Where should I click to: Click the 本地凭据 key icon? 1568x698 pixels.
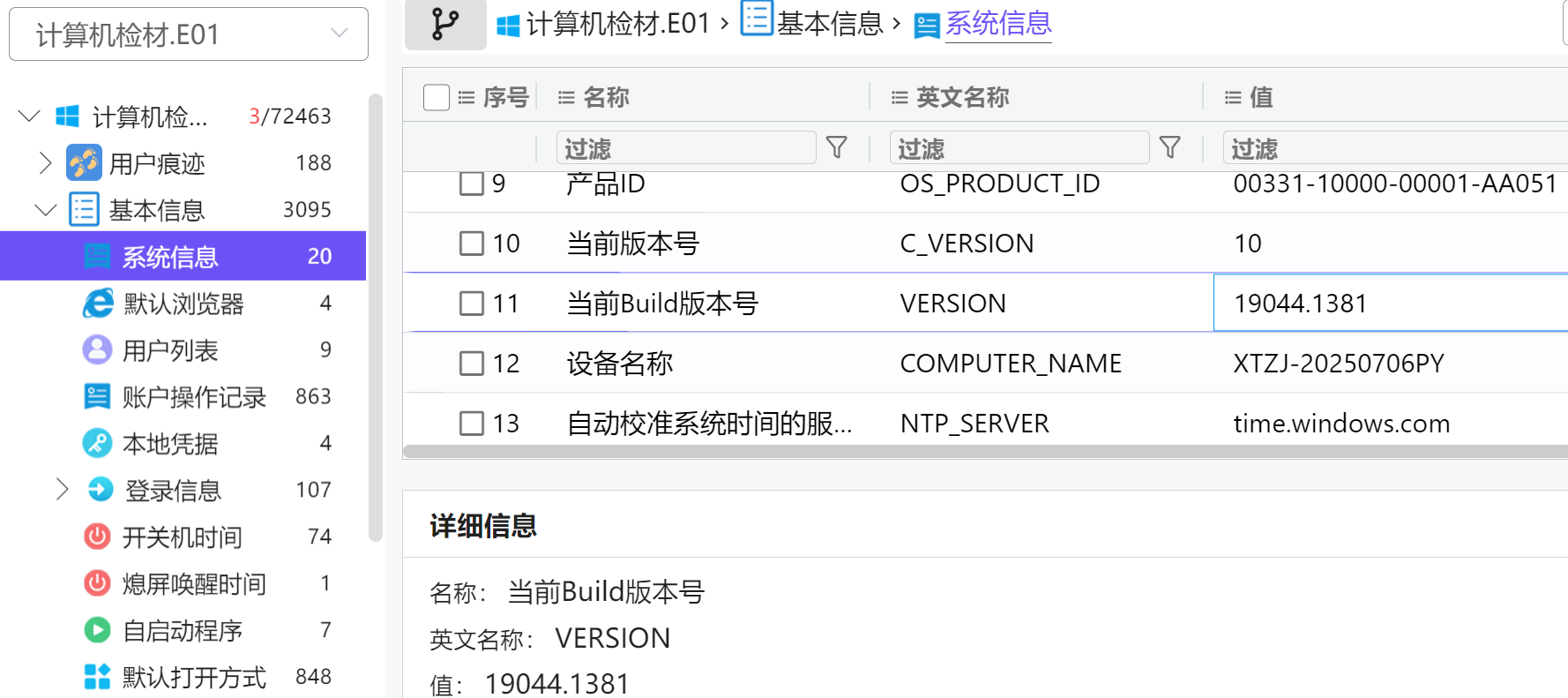pyautogui.click(x=97, y=443)
